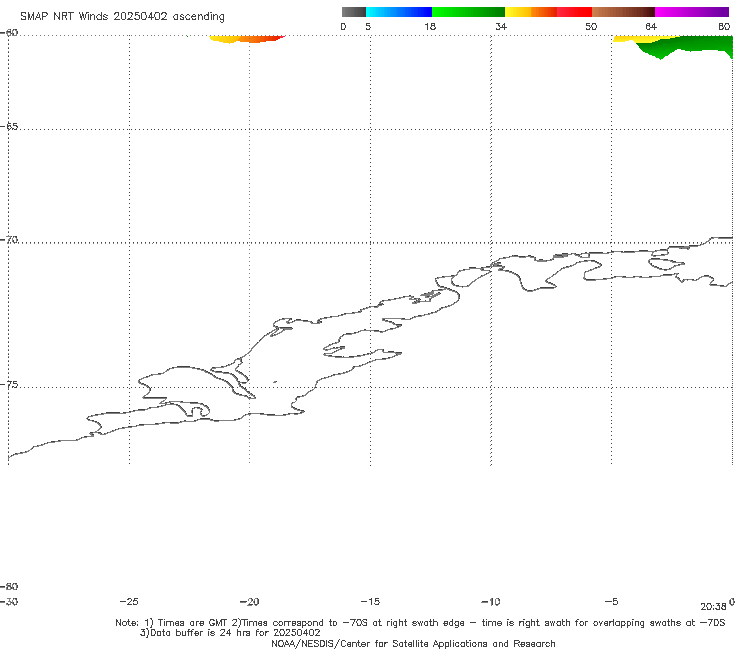Click the longitude label '-30'
Screen dimensions: 740x650
(9, 601)
